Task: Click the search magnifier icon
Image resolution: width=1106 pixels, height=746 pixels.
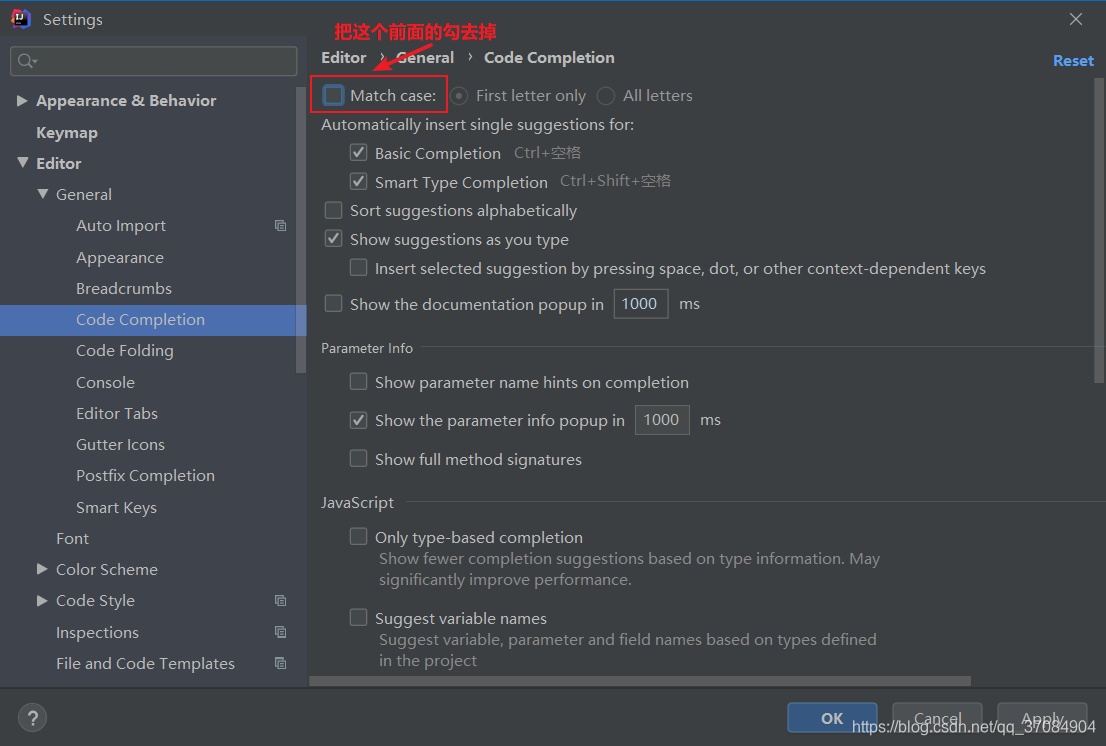Action: point(26,61)
